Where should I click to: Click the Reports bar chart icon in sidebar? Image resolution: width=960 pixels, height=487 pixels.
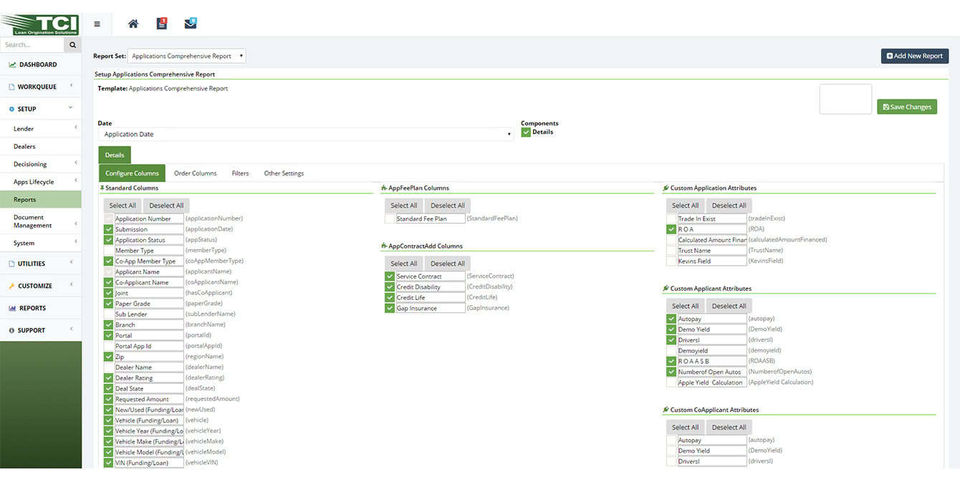pyautogui.click(x=12, y=308)
